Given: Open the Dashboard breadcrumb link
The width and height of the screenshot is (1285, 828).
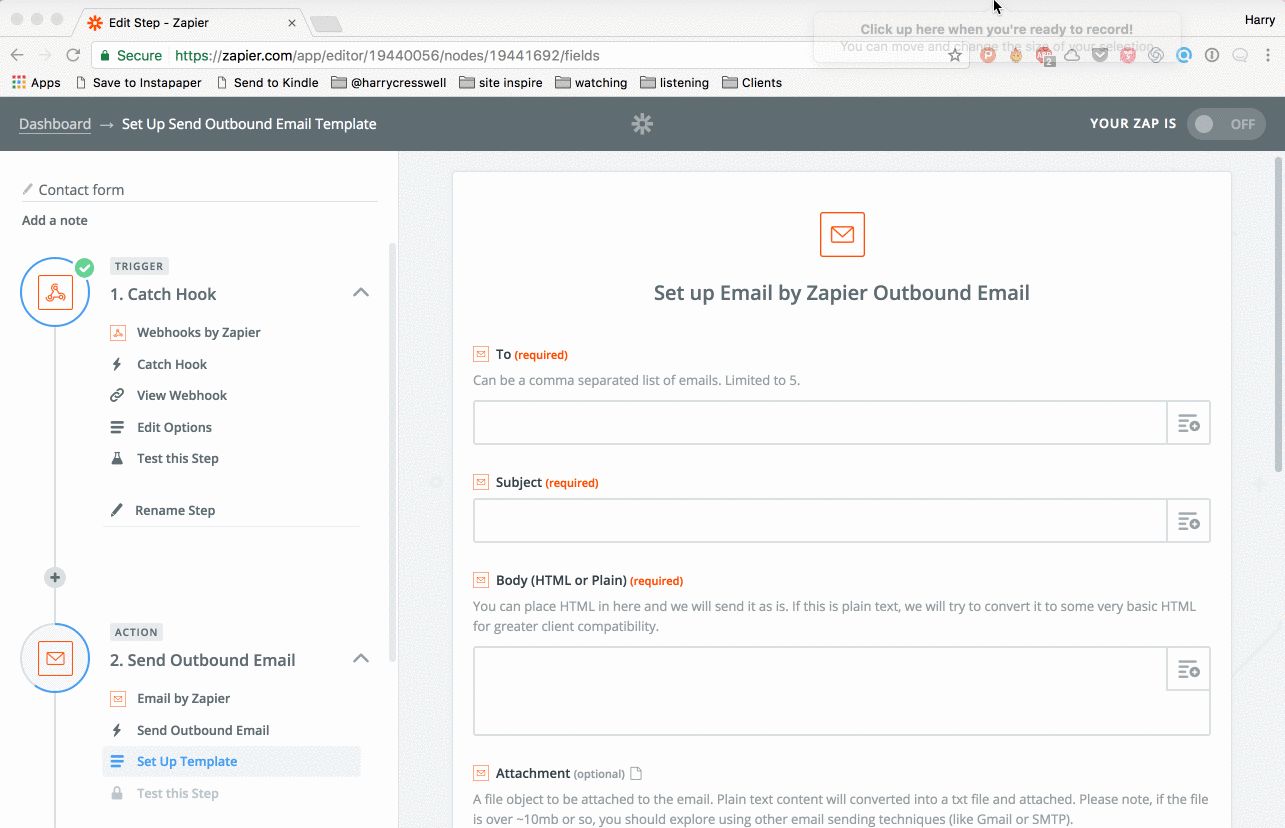Looking at the screenshot, I should point(55,124).
